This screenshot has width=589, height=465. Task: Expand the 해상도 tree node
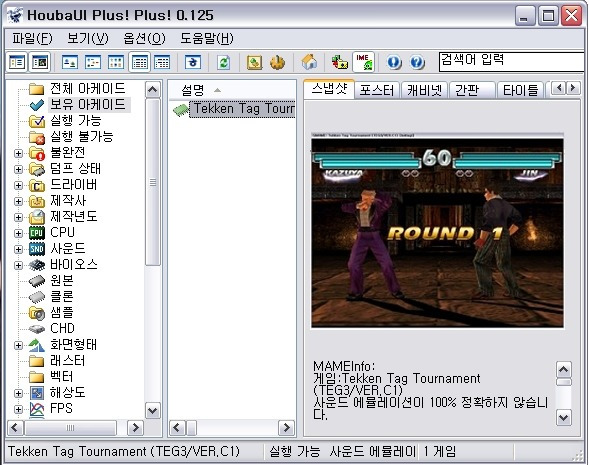pos(18,393)
